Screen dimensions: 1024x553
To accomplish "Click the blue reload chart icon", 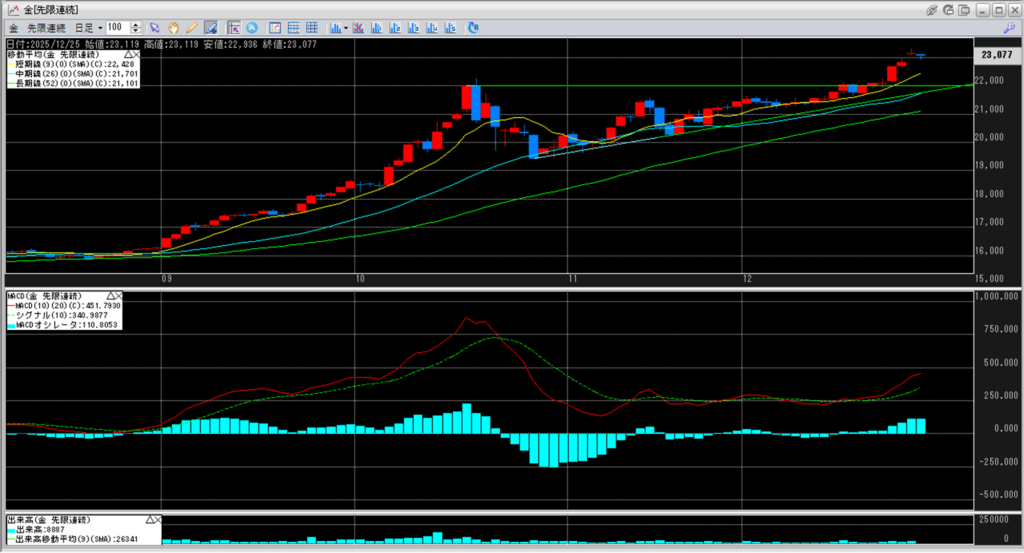I will [x=474, y=27].
